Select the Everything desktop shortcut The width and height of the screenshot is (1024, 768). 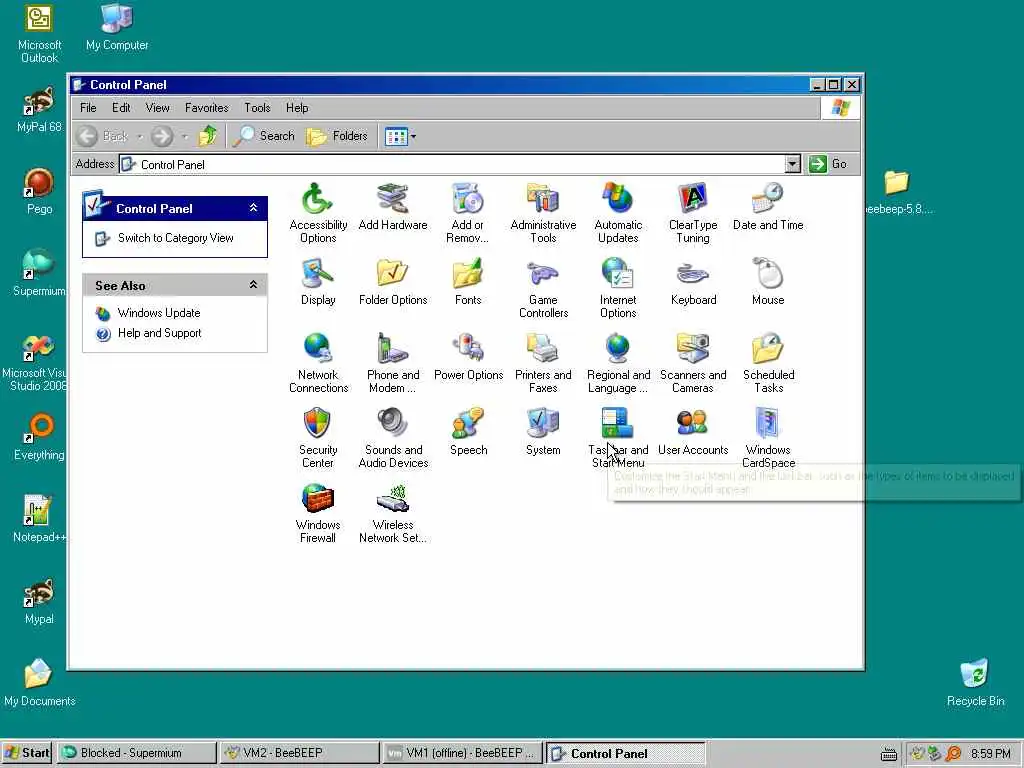pos(39,437)
